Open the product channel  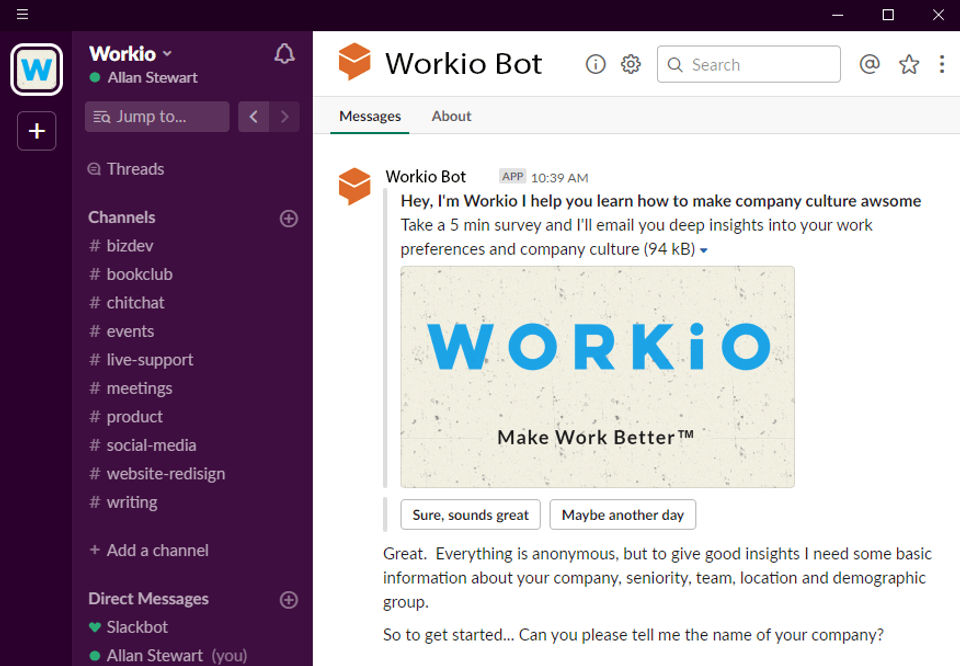tap(126, 417)
